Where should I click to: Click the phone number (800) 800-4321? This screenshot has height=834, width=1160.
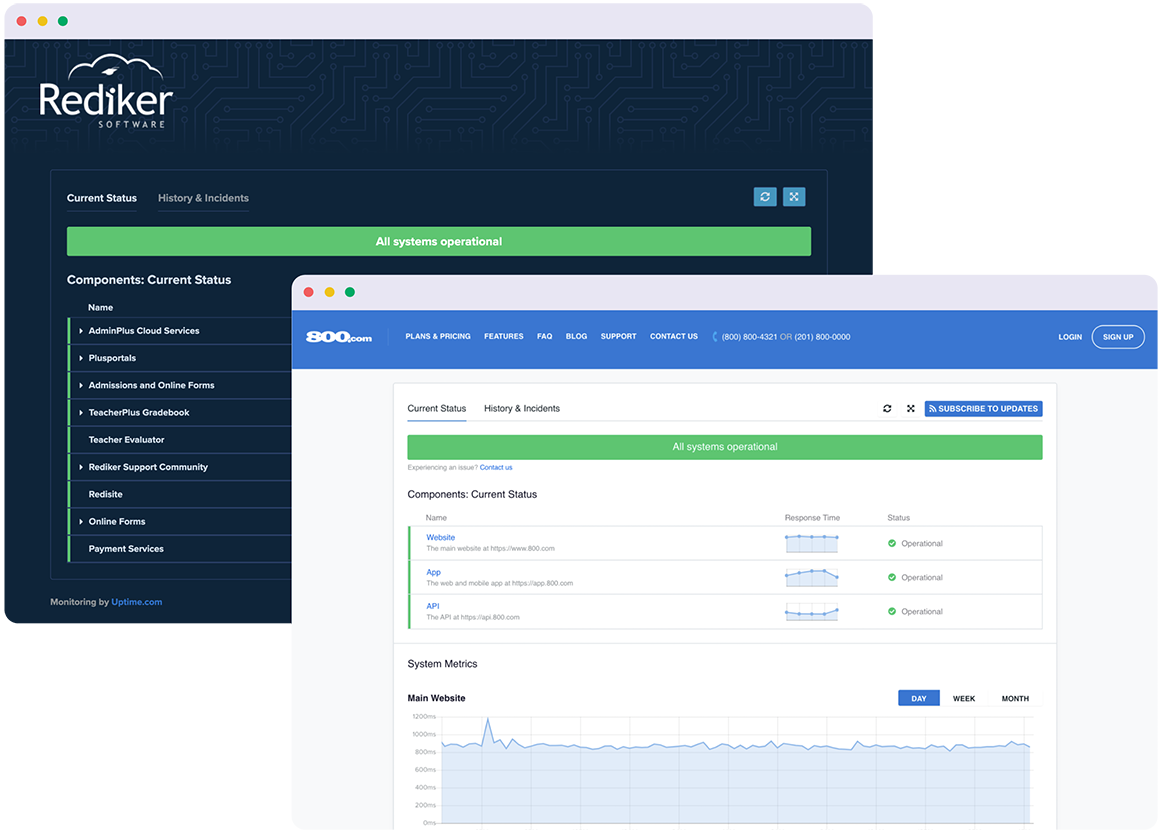749,337
